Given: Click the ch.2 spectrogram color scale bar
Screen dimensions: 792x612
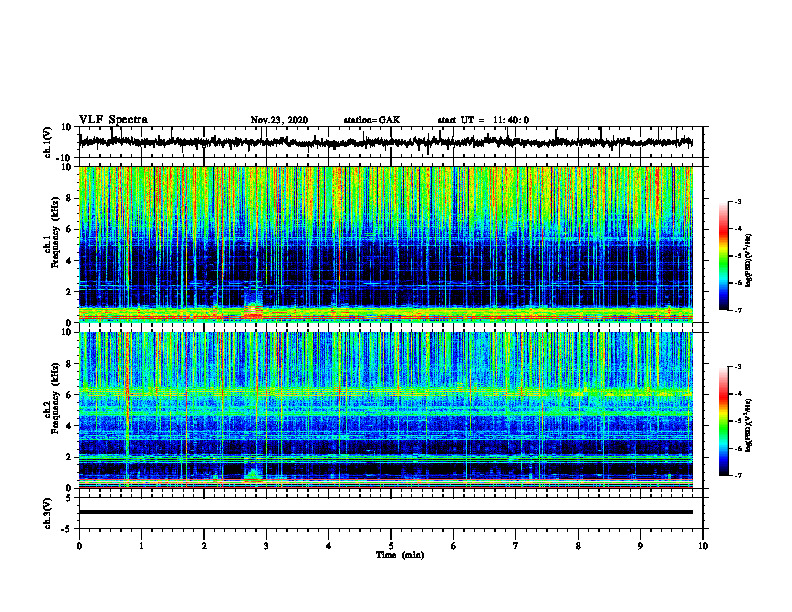Looking at the screenshot, I should (724, 421).
